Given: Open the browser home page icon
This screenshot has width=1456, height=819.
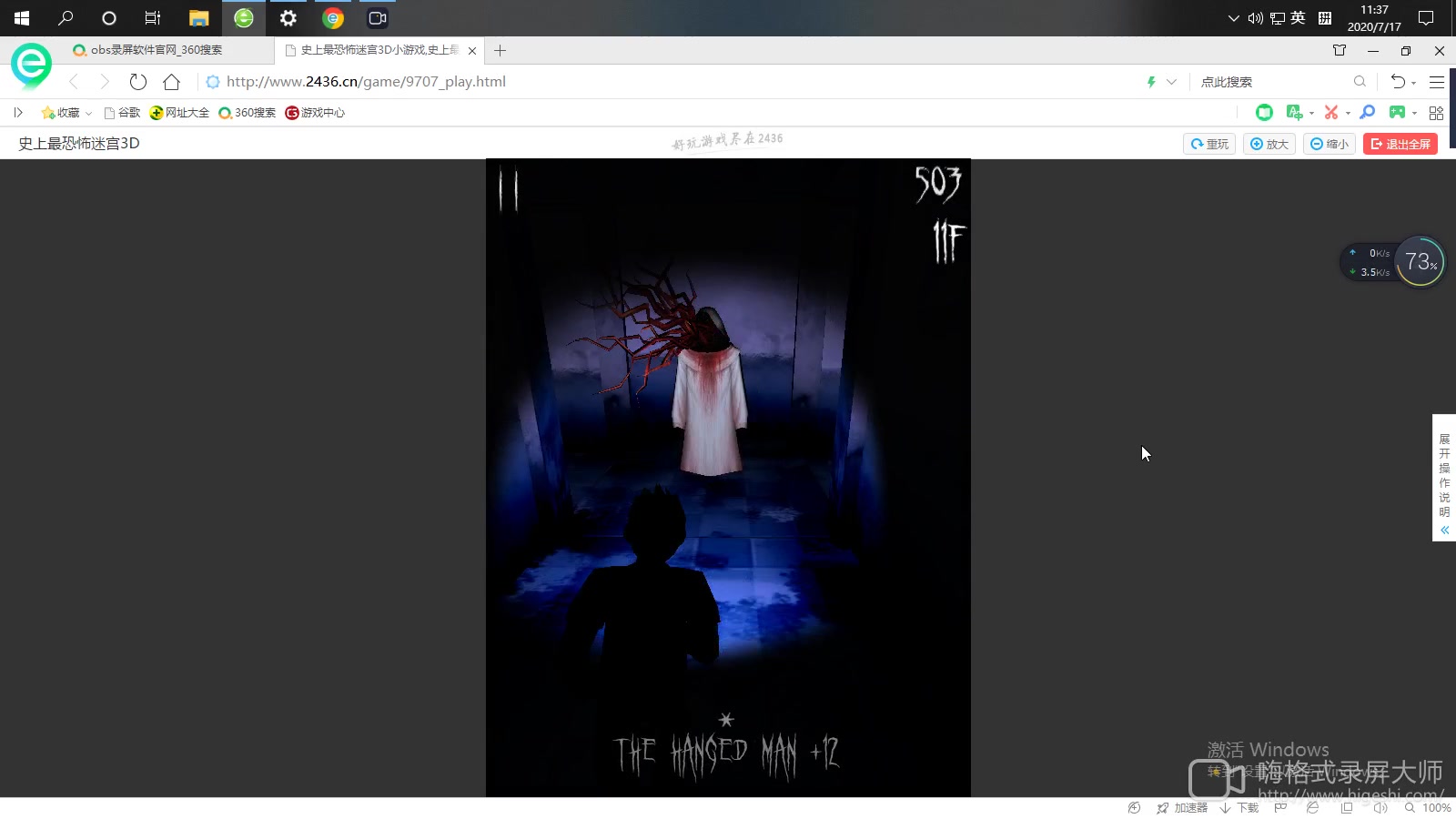Looking at the screenshot, I should [171, 82].
